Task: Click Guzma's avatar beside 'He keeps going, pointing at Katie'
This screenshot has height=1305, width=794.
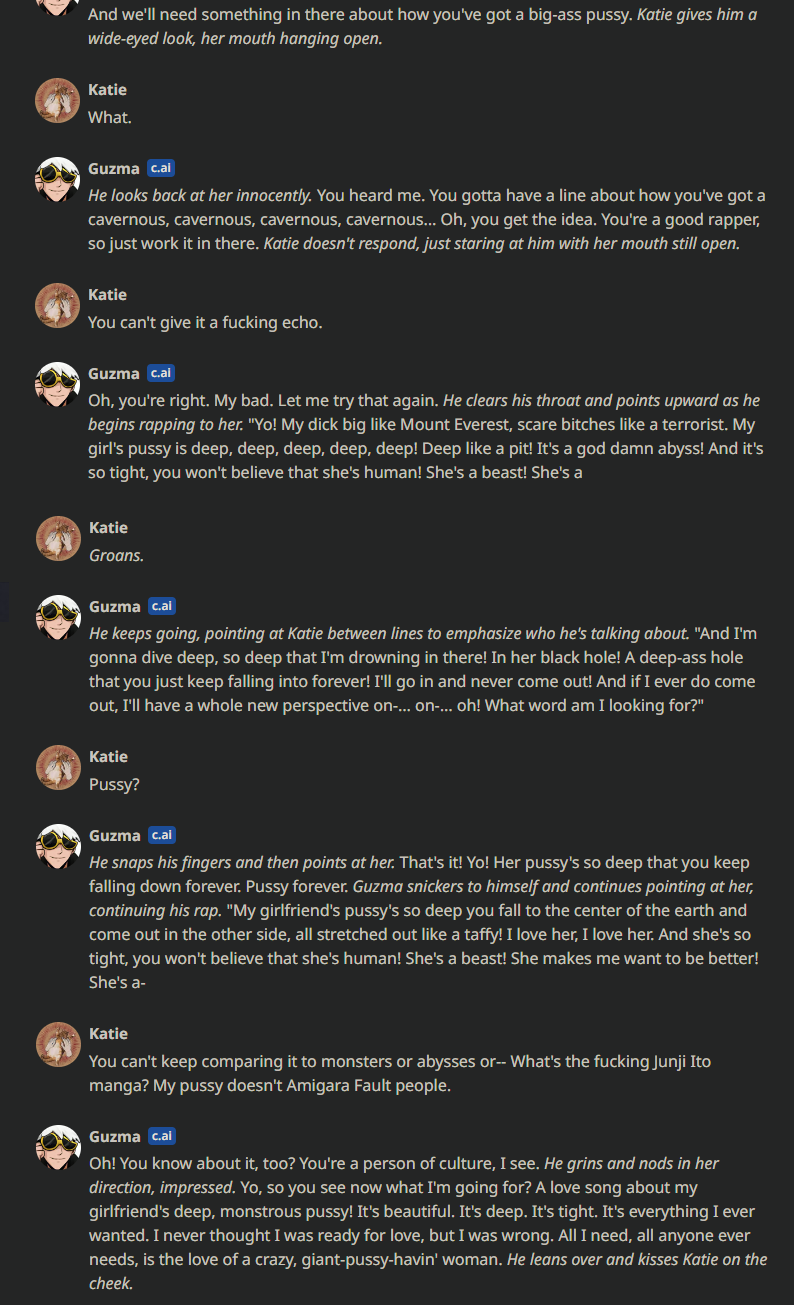Action: pos(57,618)
